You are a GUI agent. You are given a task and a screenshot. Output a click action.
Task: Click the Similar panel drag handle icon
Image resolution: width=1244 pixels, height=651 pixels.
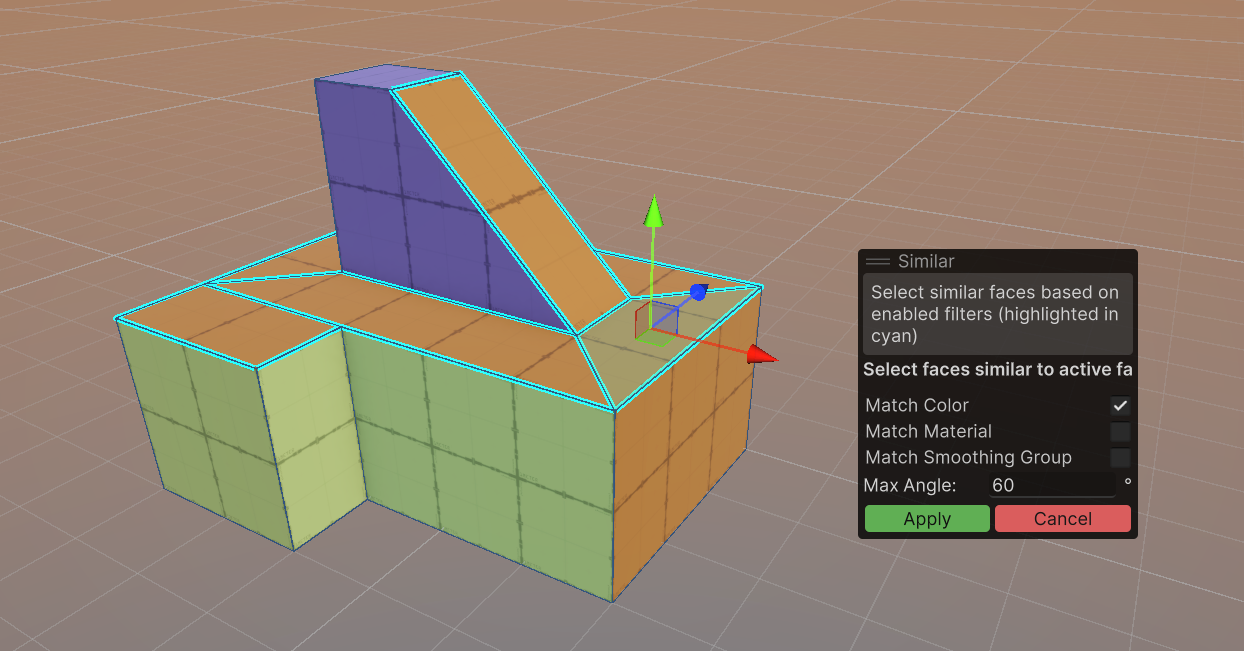click(x=877, y=261)
